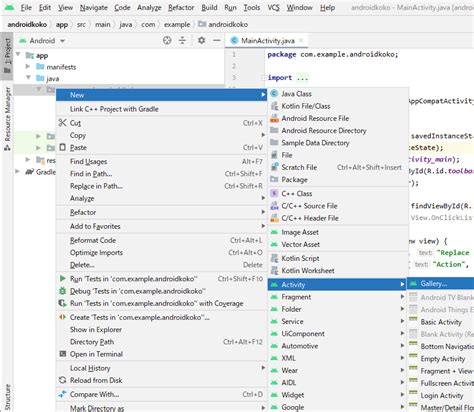This screenshot has width=474, height=412.
Task: Open the Project tool window tab
Action: (x=7, y=56)
